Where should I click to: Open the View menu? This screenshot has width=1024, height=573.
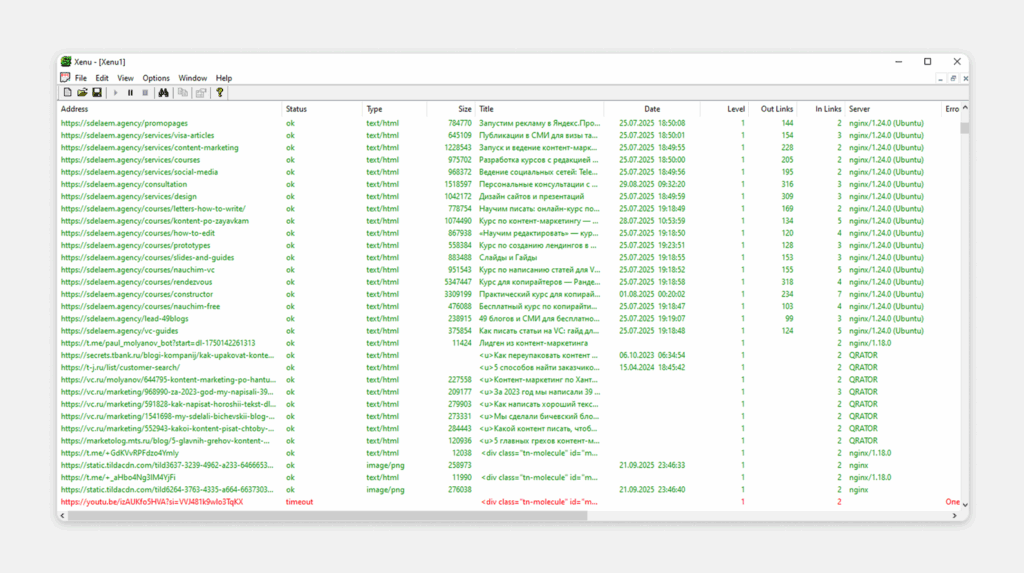(x=125, y=78)
